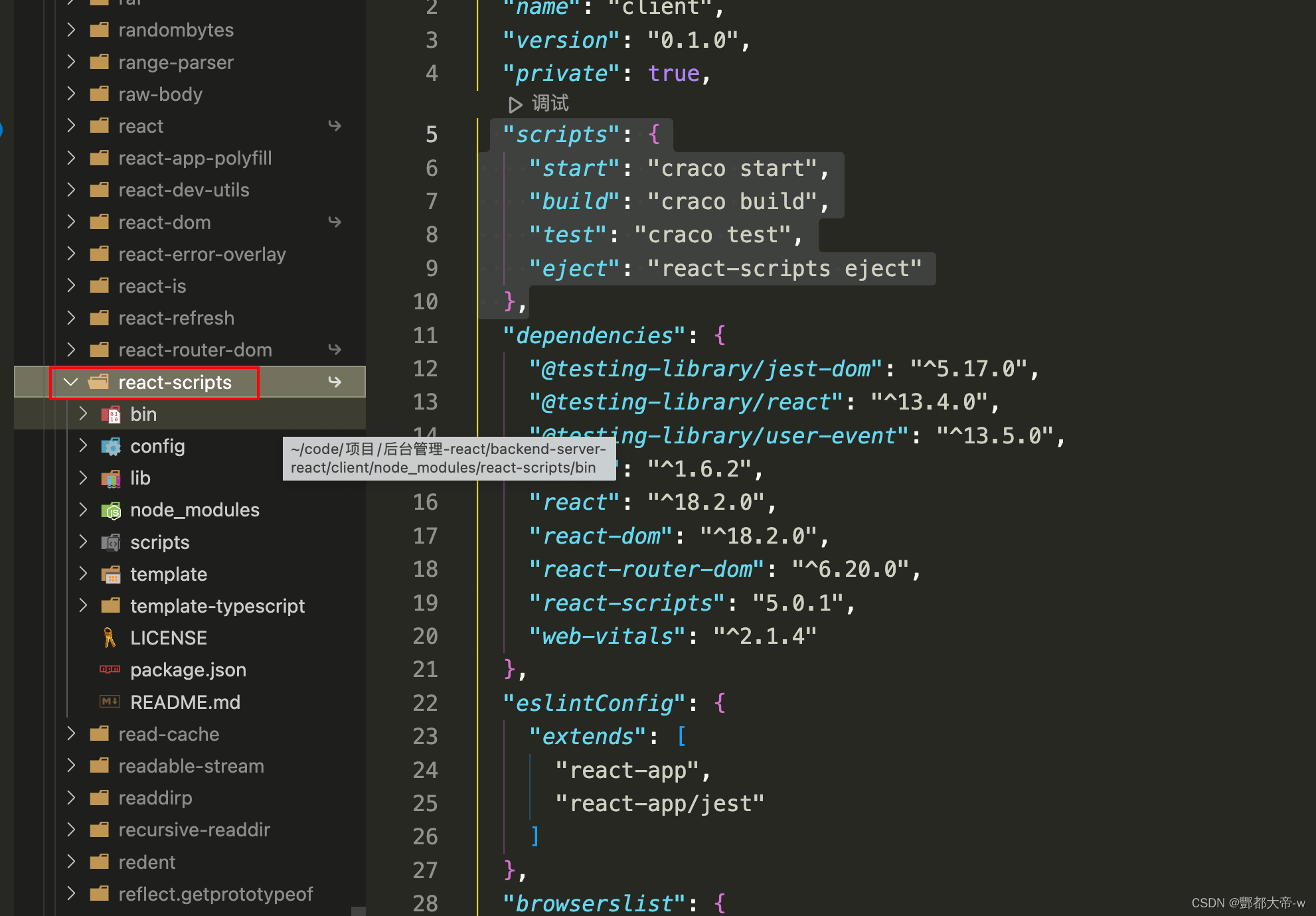Click the 调试 debug link
The image size is (1316, 916).
click(x=550, y=104)
